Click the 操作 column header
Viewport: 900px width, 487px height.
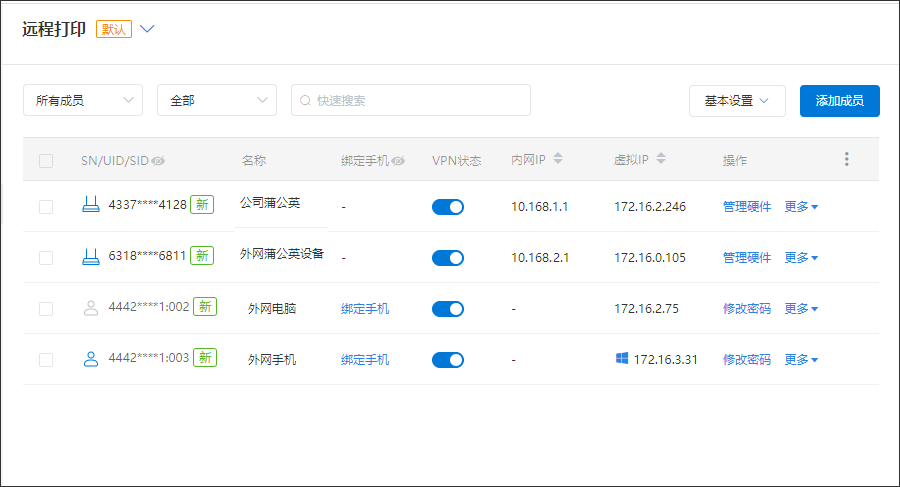pos(735,161)
